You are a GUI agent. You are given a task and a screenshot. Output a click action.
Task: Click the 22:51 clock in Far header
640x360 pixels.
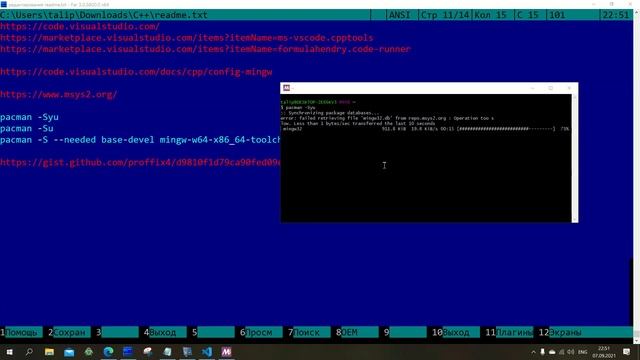[616, 15]
